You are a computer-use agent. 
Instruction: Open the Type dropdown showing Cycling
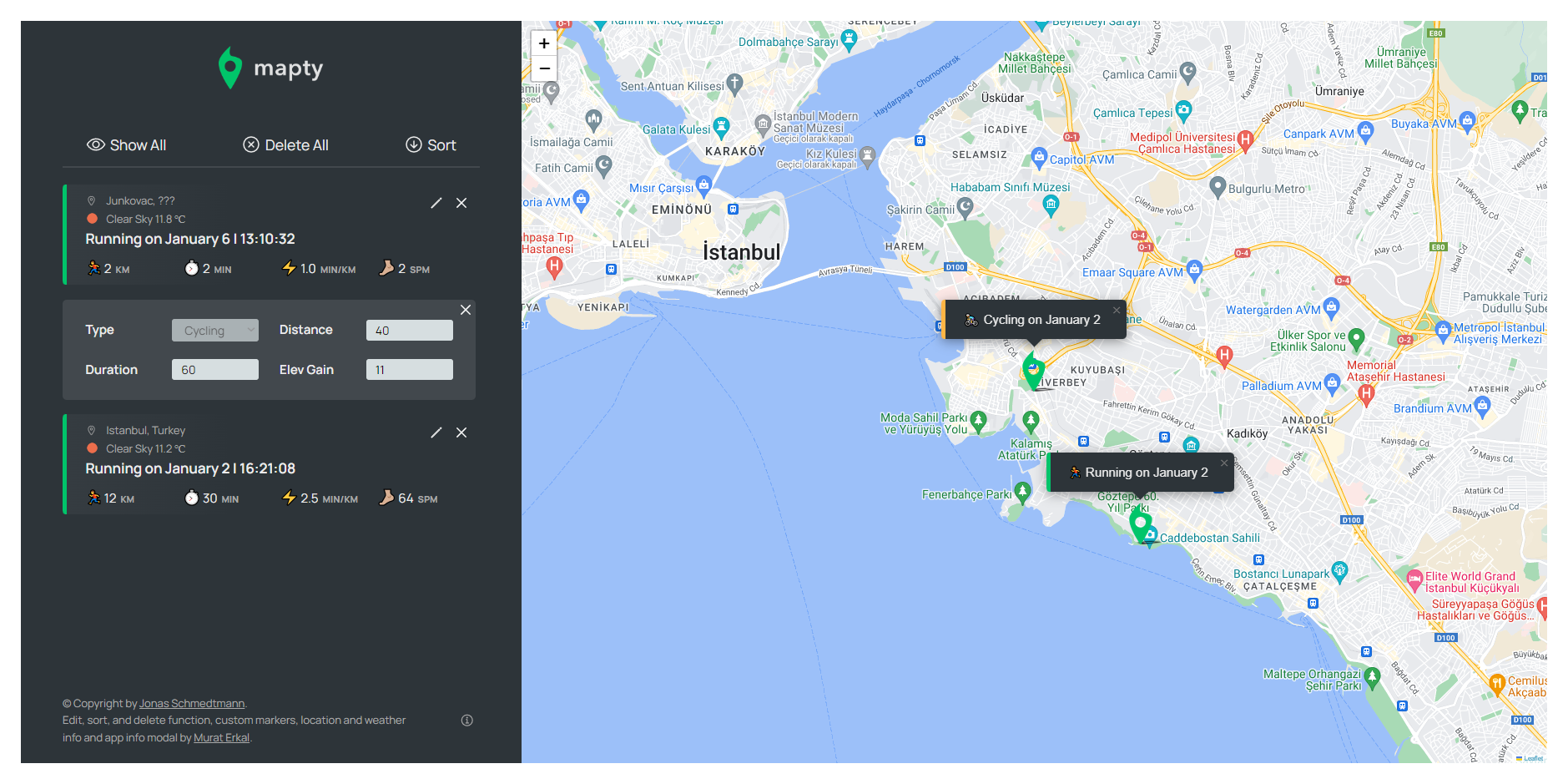(215, 330)
